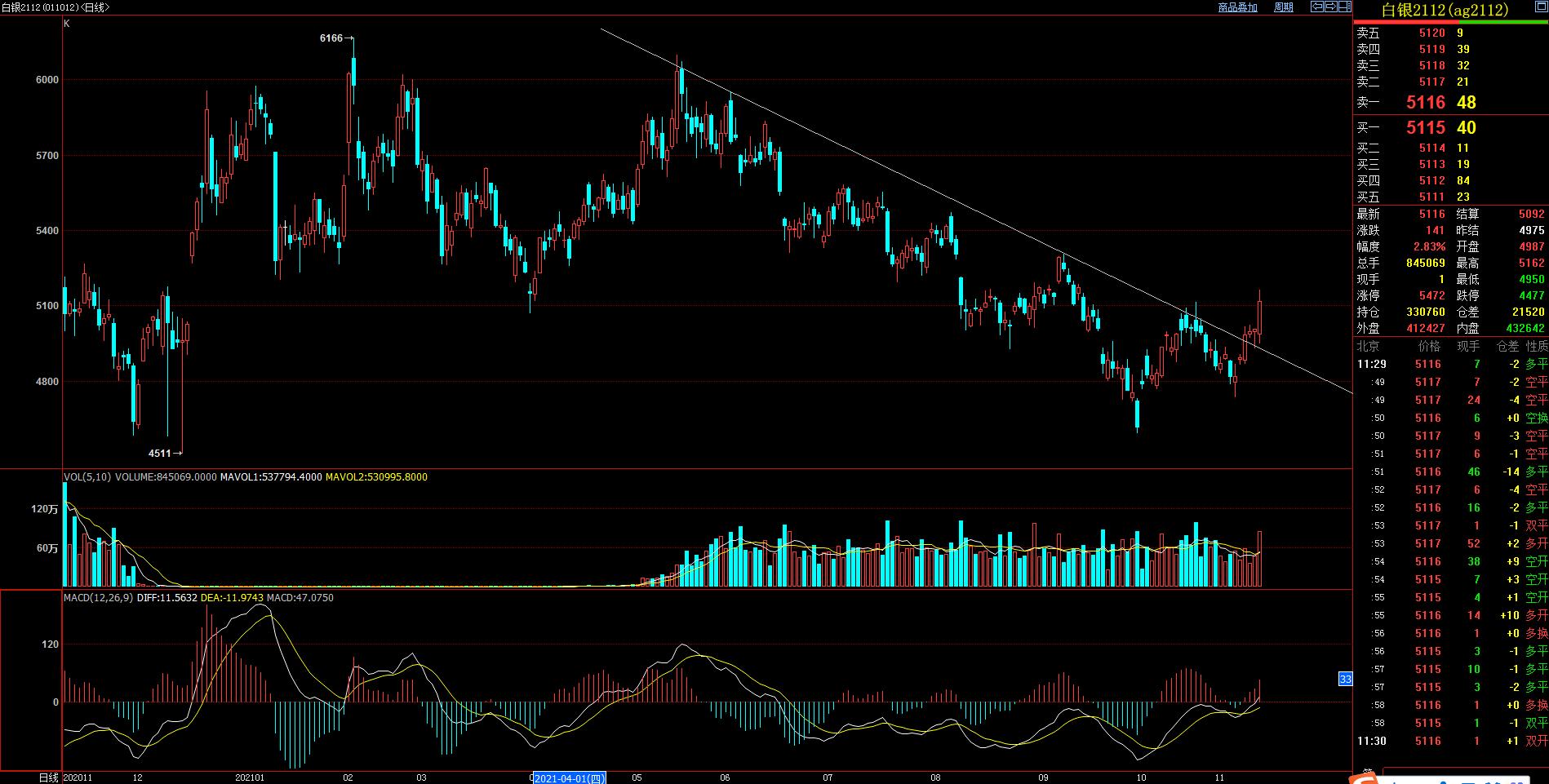Click the K label atop the candlestick chart
This screenshot has width=1549, height=784.
pos(67,24)
